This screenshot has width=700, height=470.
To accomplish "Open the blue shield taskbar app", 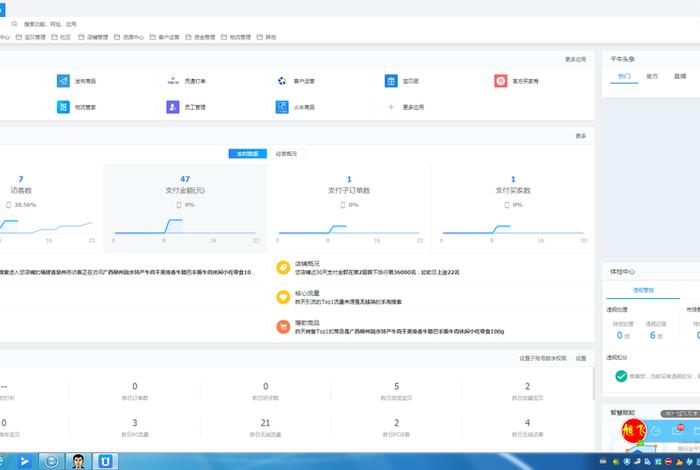I will [x=105, y=462].
